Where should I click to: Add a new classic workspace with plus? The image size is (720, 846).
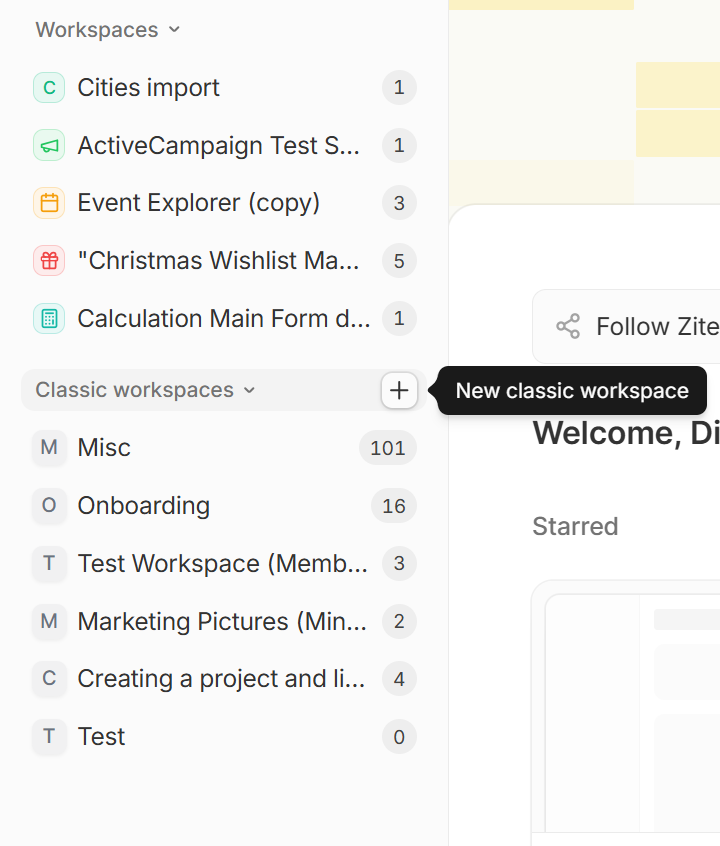(x=399, y=390)
